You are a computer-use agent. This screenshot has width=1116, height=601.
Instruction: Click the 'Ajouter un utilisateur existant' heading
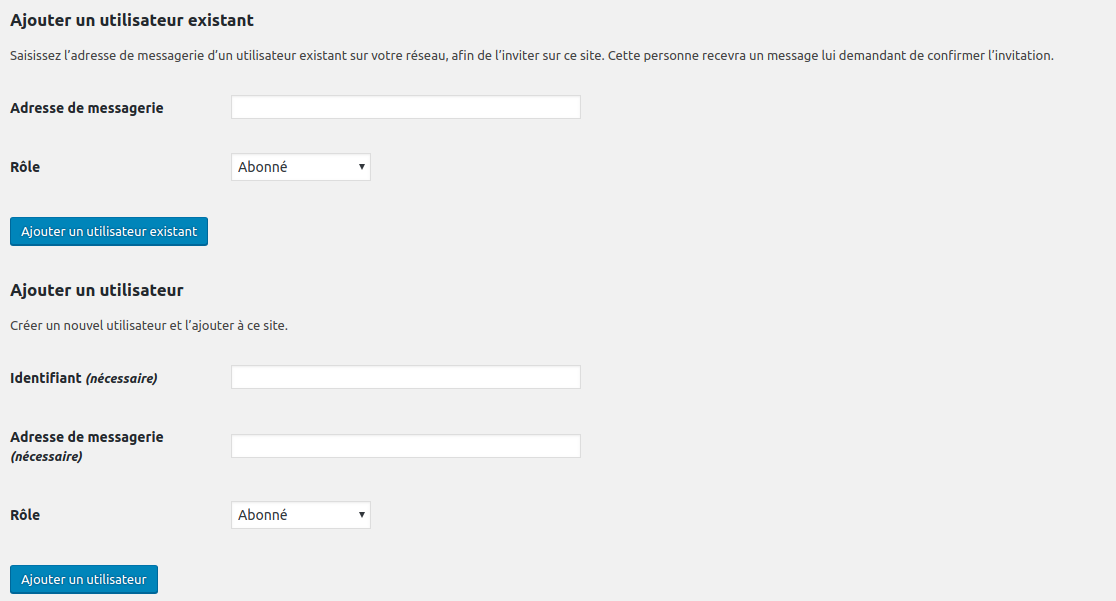(x=132, y=20)
